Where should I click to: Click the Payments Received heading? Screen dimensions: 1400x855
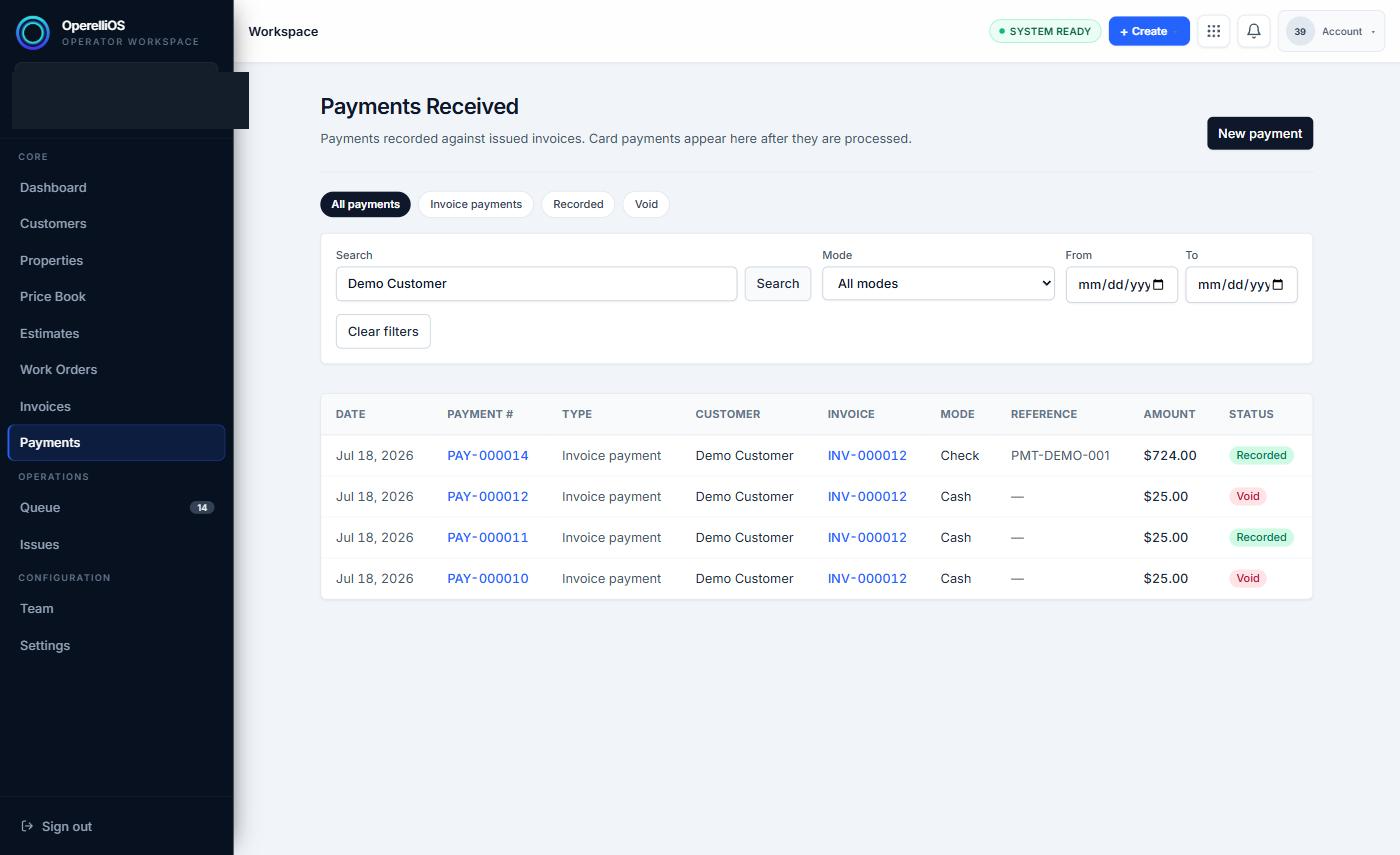point(419,106)
